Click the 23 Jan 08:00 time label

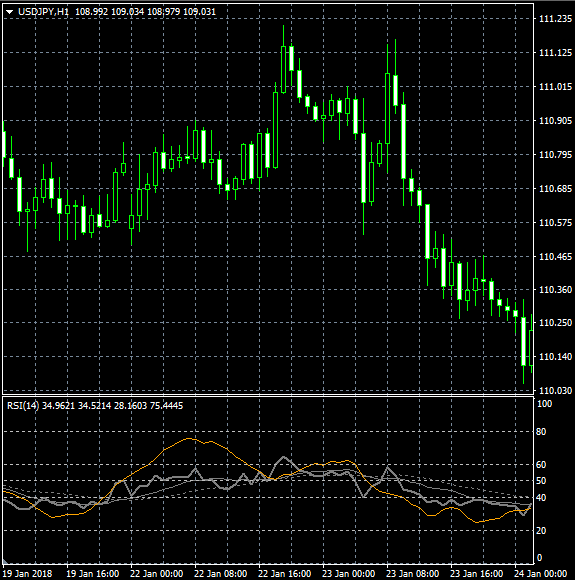412,574
